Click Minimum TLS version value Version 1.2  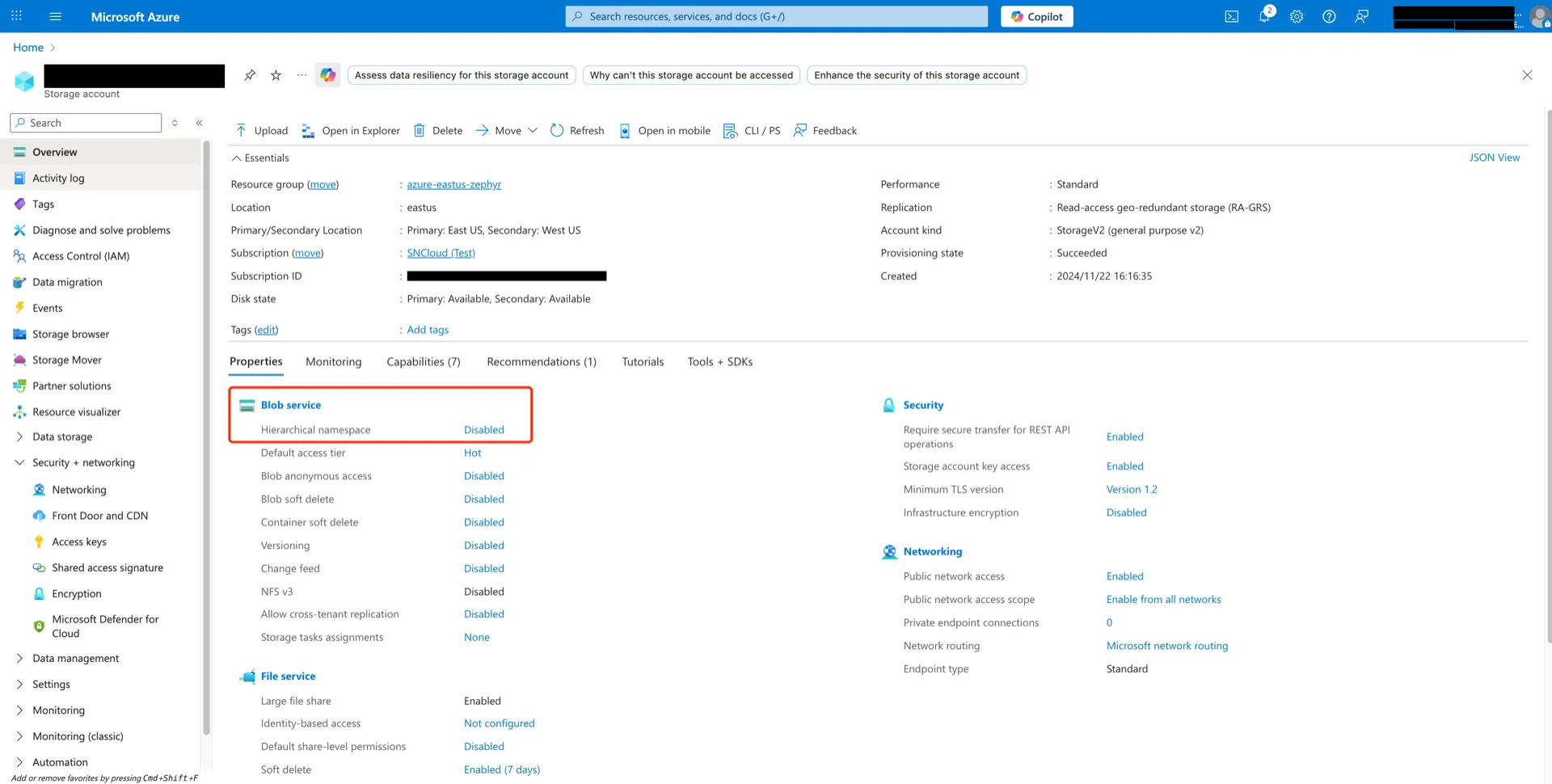pyautogui.click(x=1132, y=490)
